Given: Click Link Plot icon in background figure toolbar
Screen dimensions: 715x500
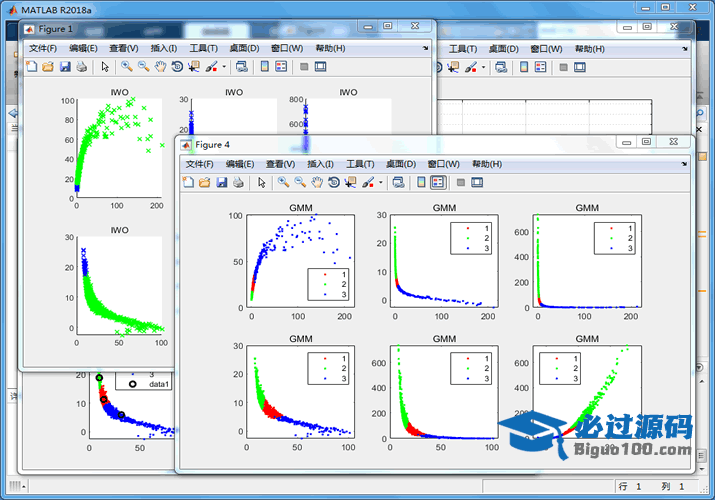Looking at the screenshot, I should click(x=501, y=67).
